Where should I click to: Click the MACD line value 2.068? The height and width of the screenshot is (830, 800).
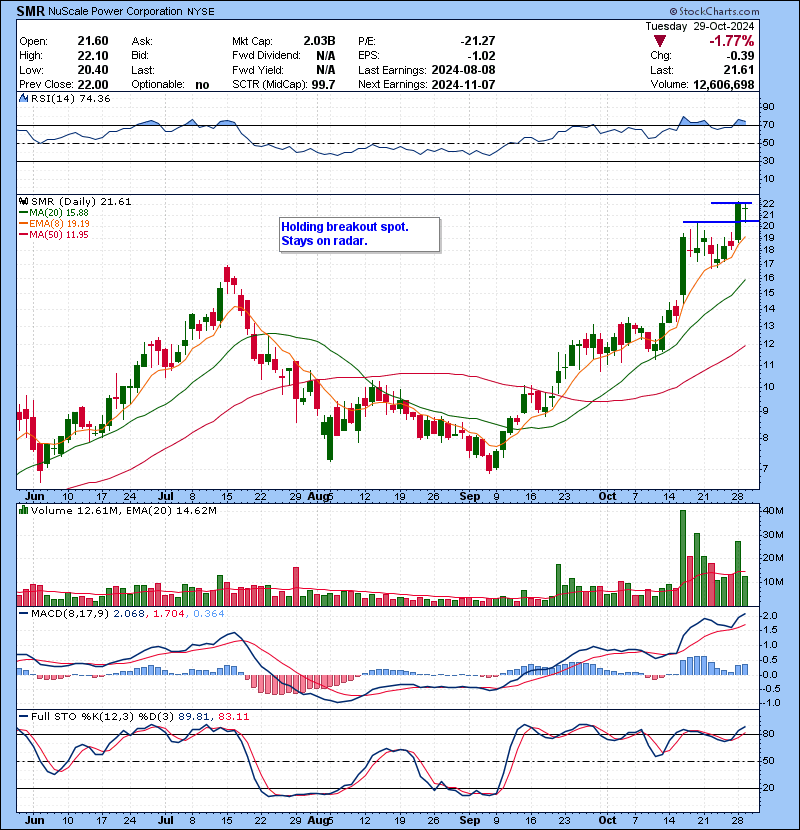click(129, 614)
